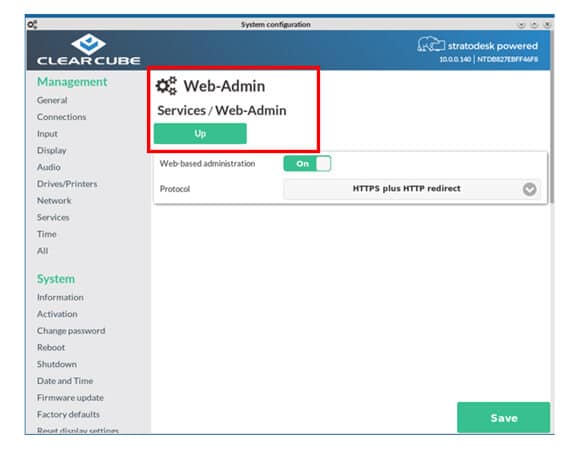585x460 pixels.
Task: Toggle the Web-based administration switch off
Action: [x=307, y=164]
